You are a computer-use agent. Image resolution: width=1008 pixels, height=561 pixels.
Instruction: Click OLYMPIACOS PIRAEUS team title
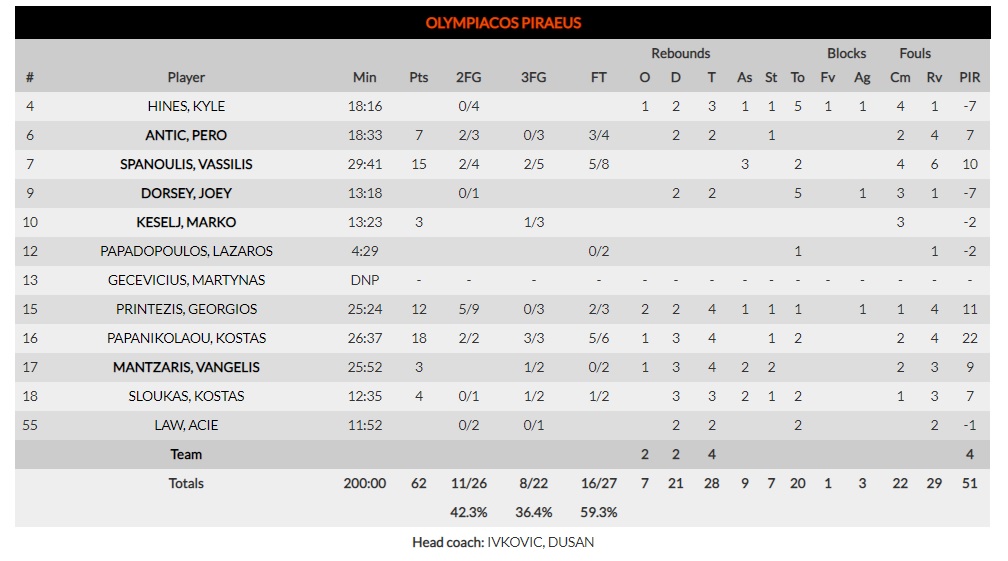tap(503, 23)
